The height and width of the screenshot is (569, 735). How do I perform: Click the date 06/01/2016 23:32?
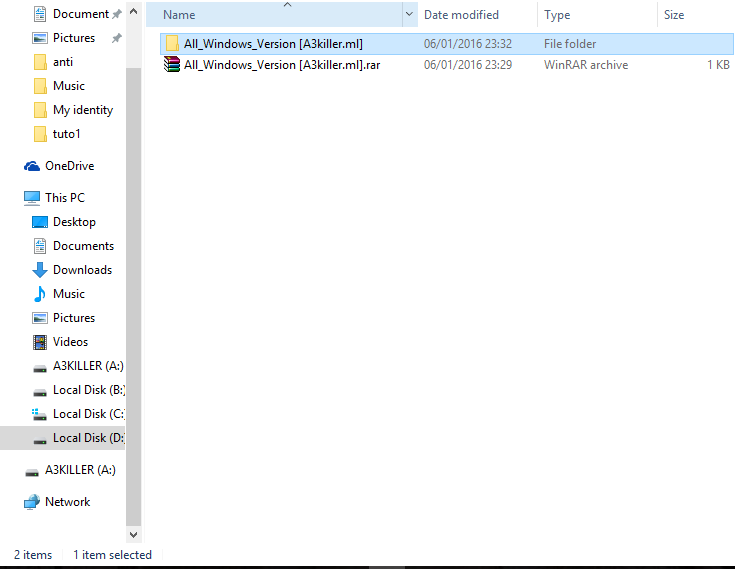point(468,44)
